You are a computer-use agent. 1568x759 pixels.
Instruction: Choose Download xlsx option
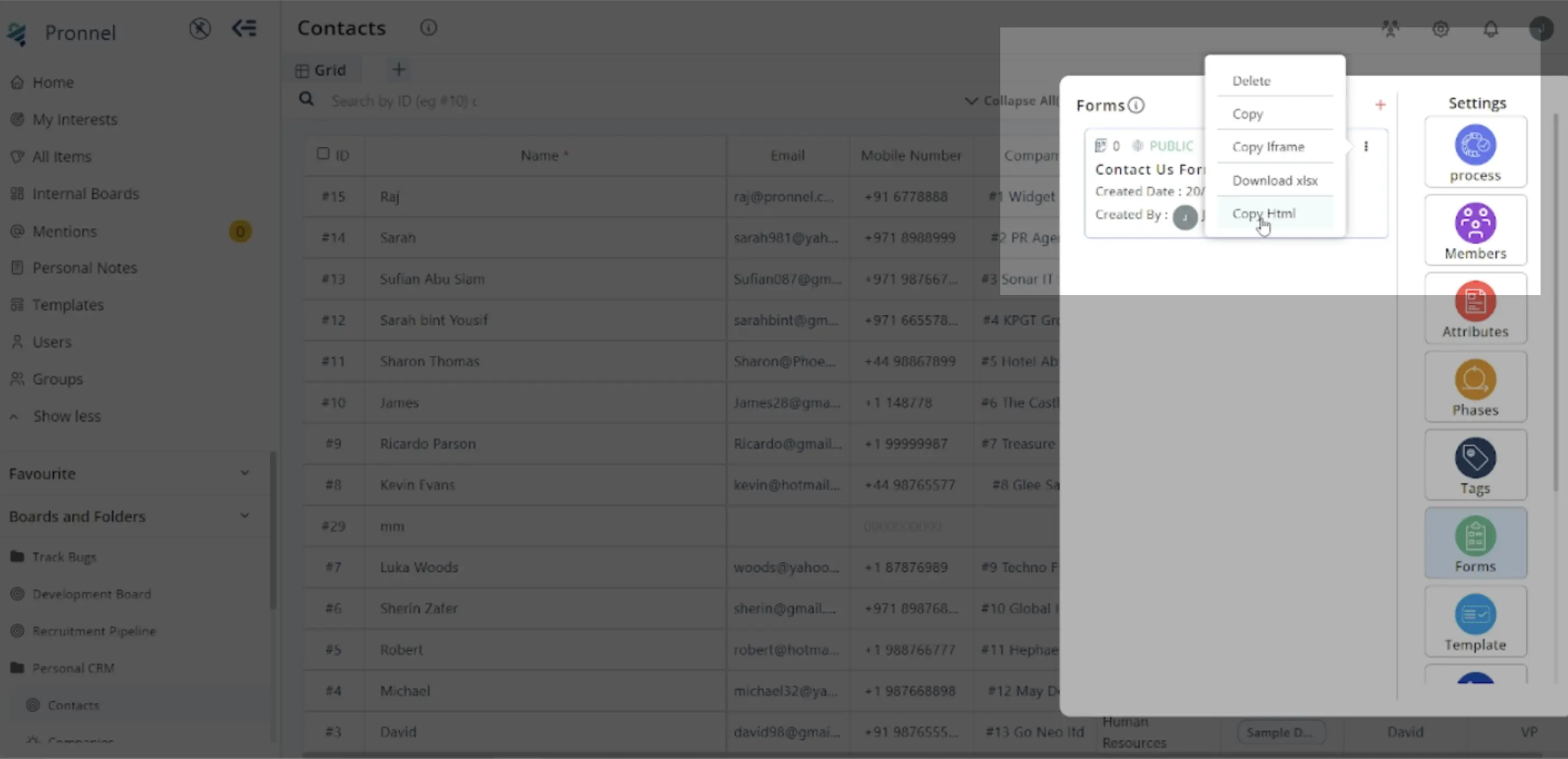(x=1275, y=180)
